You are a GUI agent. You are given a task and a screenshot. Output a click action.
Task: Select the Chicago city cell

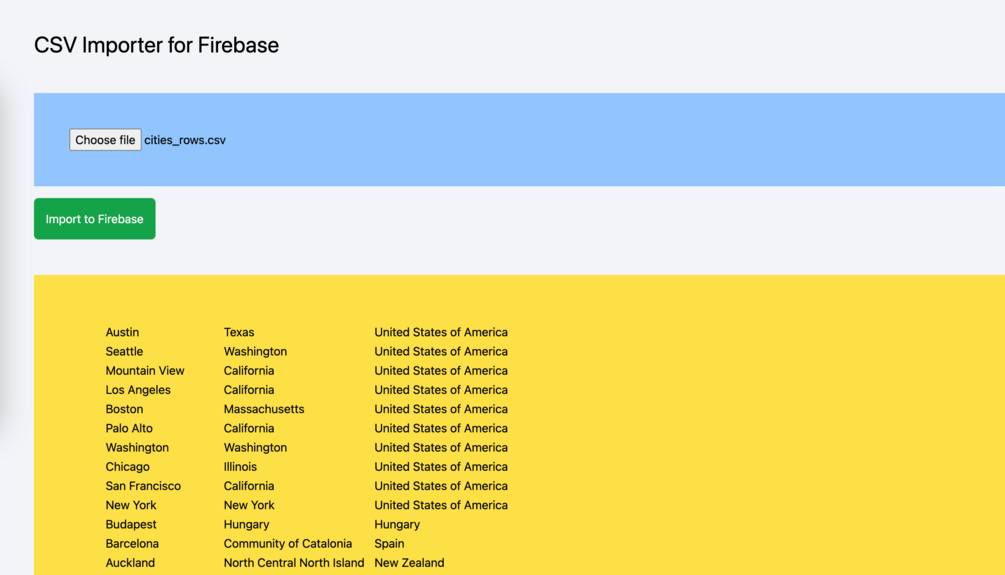(x=128, y=467)
